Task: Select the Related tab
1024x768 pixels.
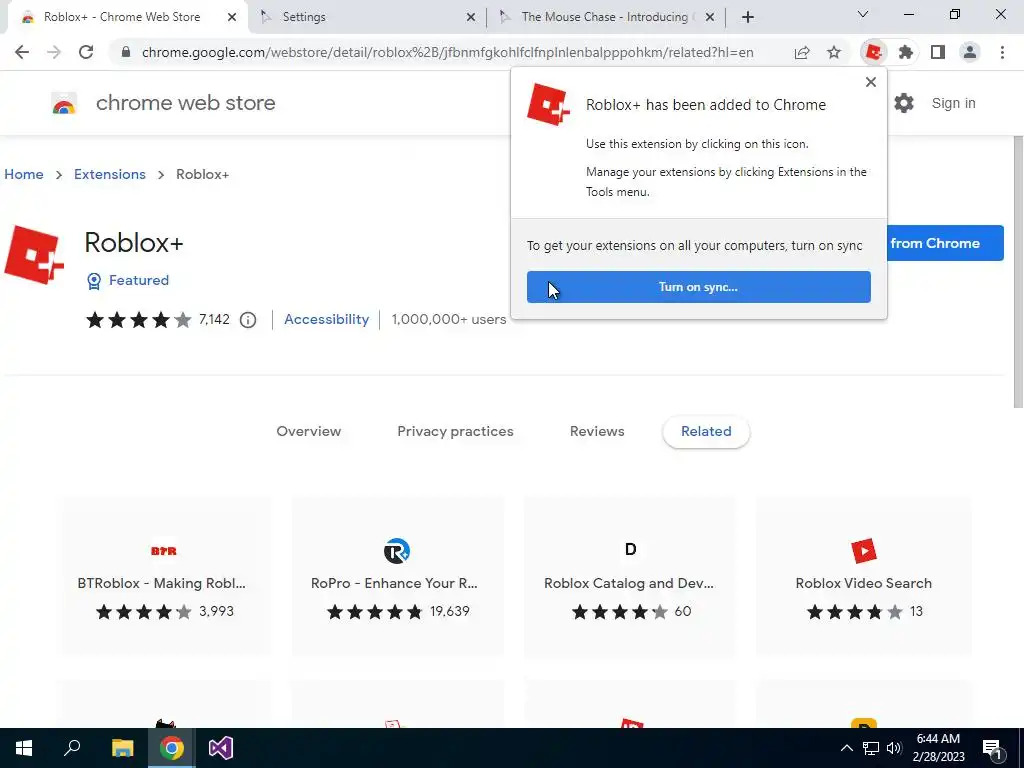Action: click(706, 432)
